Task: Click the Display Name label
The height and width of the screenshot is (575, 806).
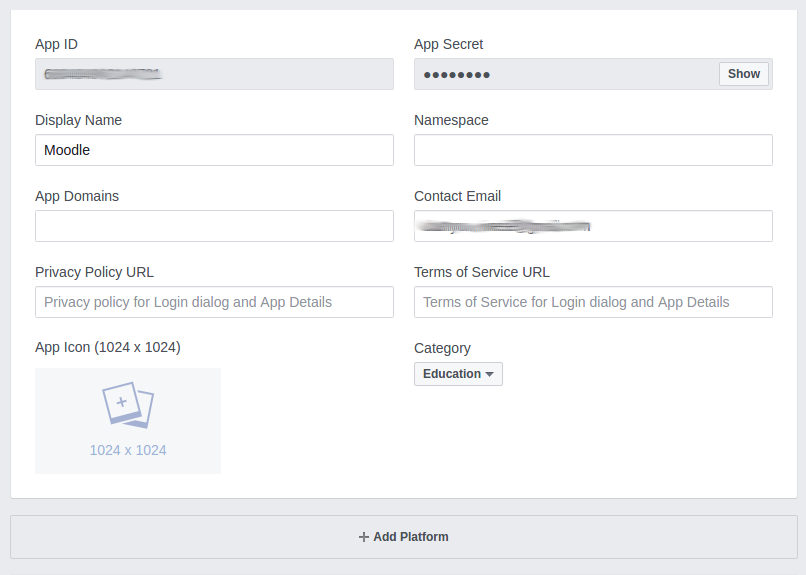Action: (x=78, y=120)
